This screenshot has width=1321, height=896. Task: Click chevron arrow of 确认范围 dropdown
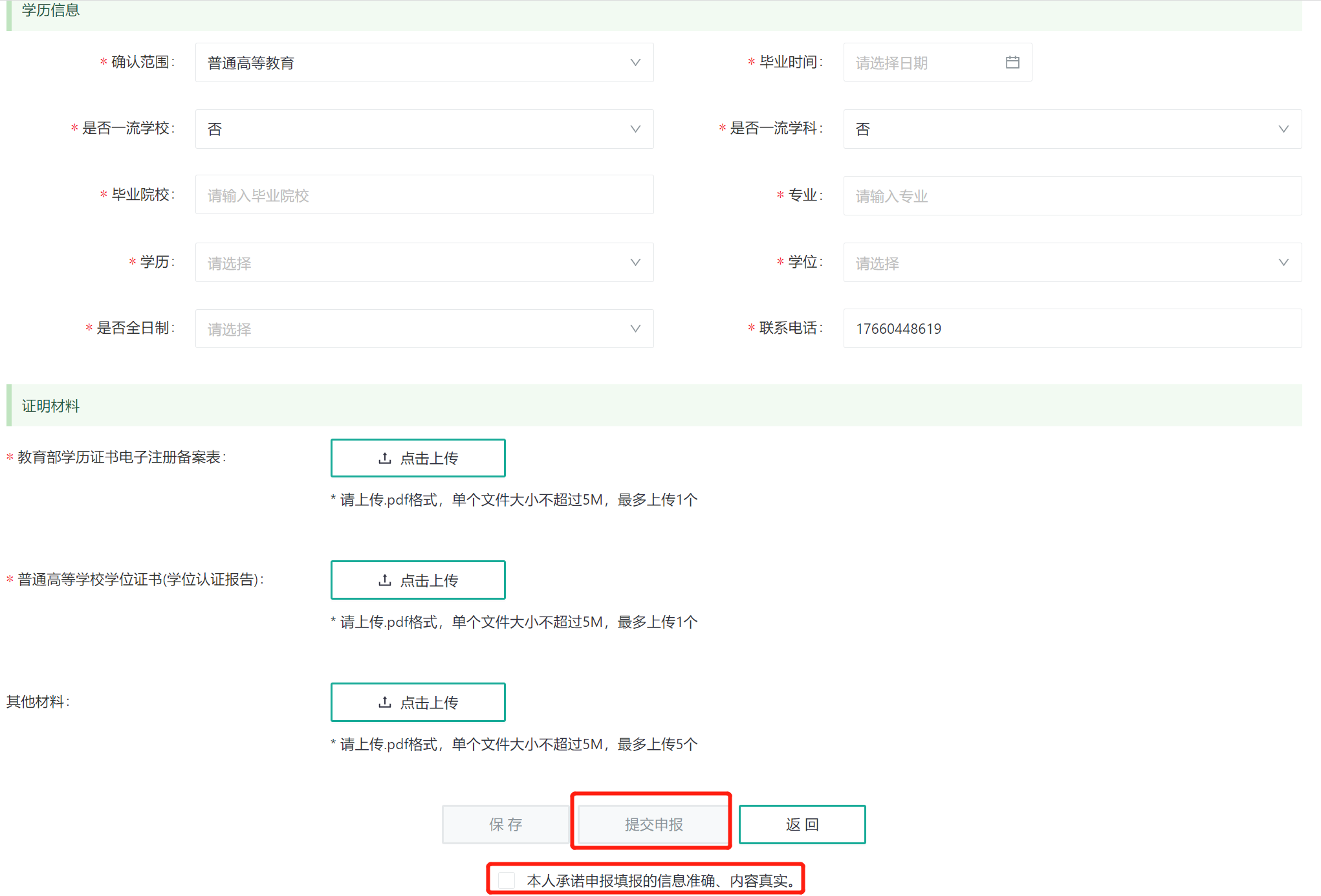635,62
